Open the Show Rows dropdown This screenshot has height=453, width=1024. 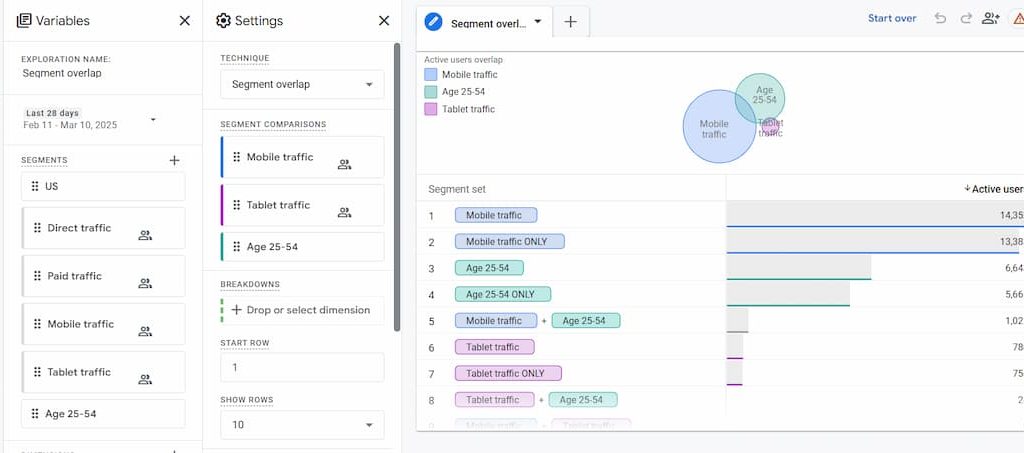pos(302,425)
